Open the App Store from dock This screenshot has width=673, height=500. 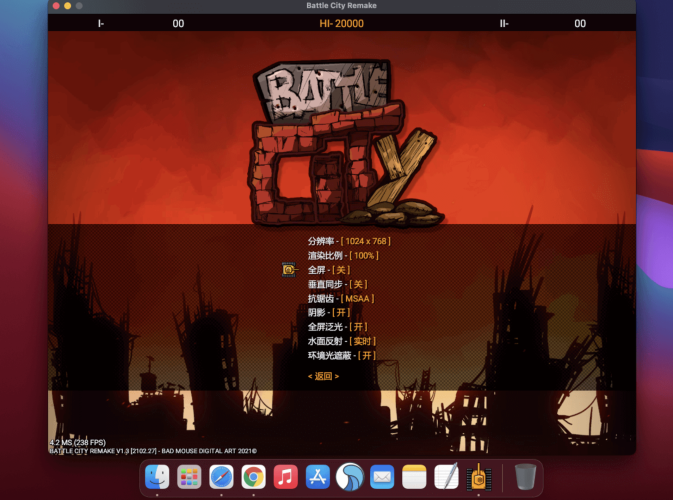(317, 477)
